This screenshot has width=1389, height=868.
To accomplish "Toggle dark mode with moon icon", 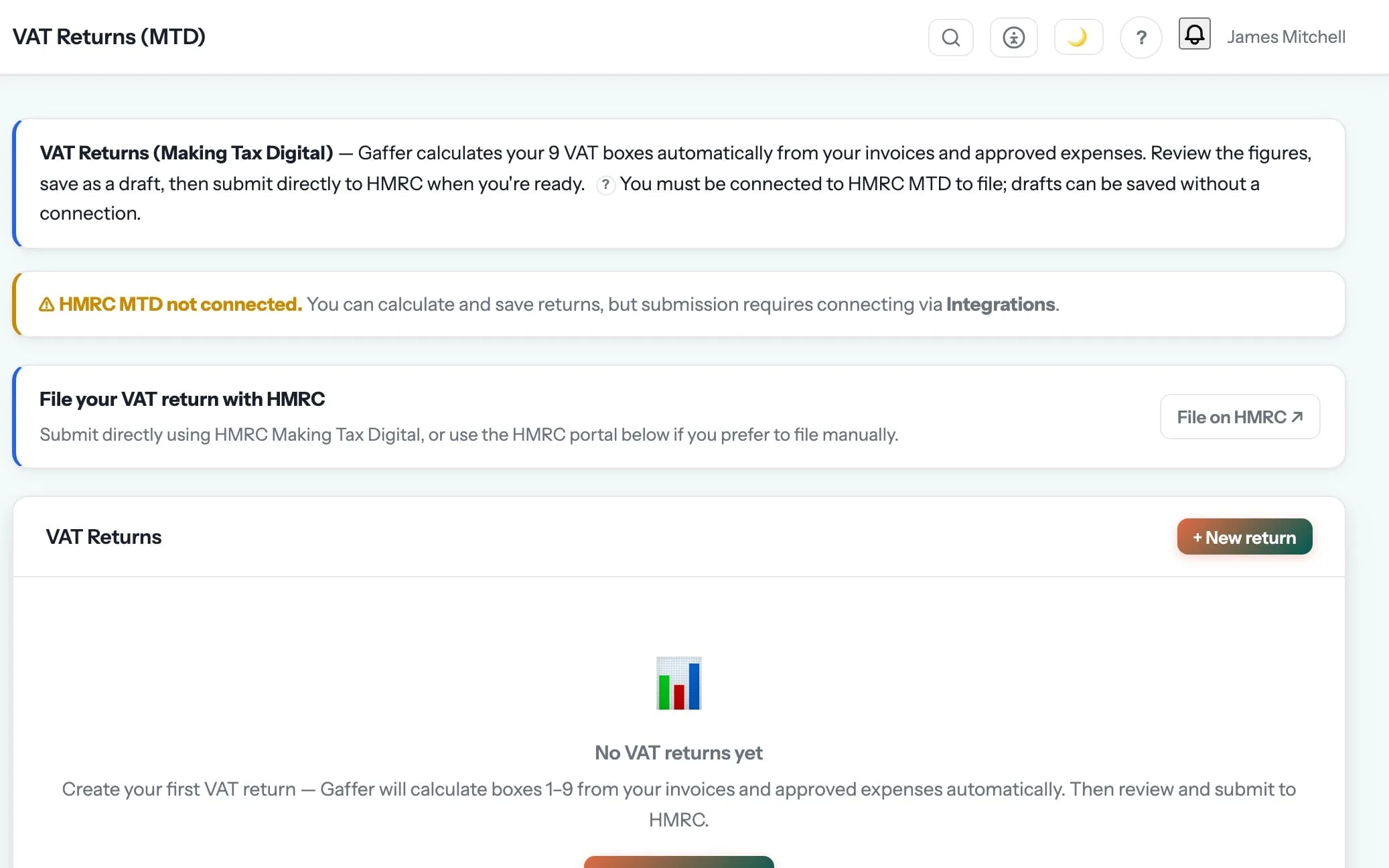I will pyautogui.click(x=1078, y=38).
